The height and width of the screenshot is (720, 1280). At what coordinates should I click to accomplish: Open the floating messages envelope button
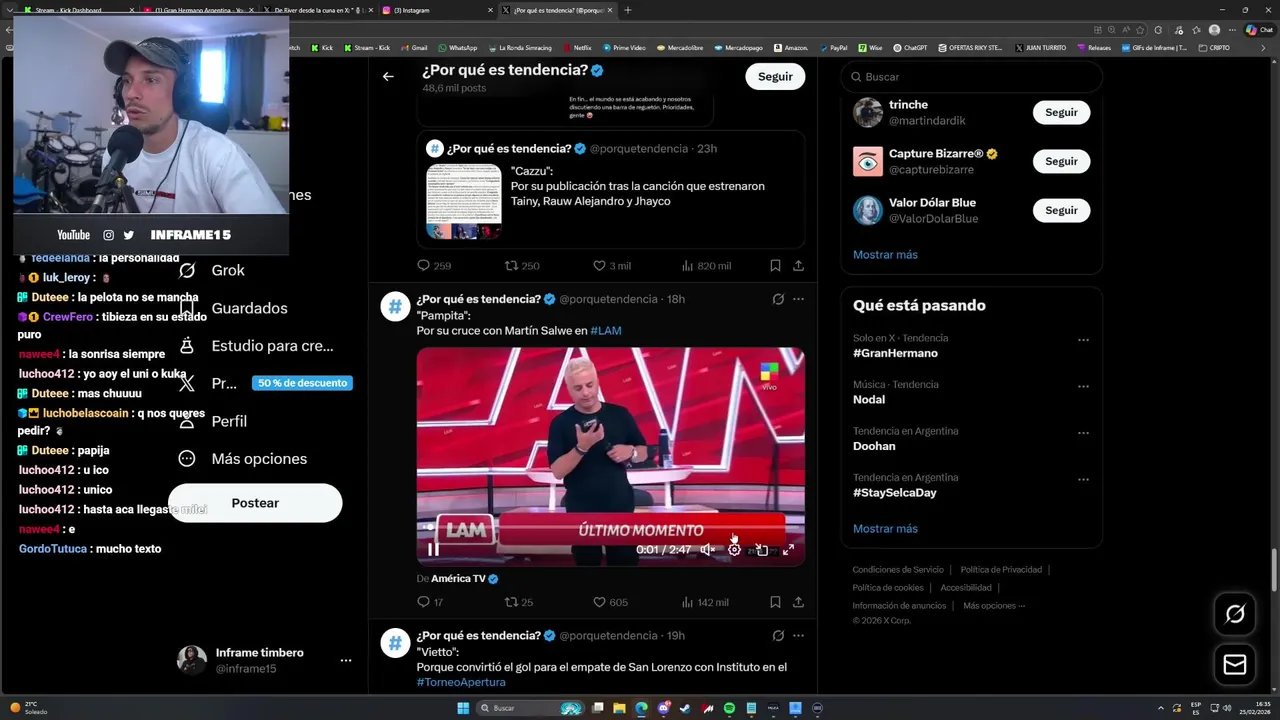pyautogui.click(x=1235, y=665)
